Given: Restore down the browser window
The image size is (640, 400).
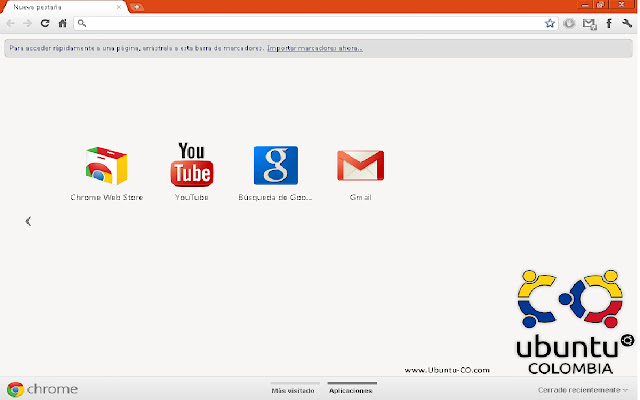Looking at the screenshot, I should pos(600,4).
